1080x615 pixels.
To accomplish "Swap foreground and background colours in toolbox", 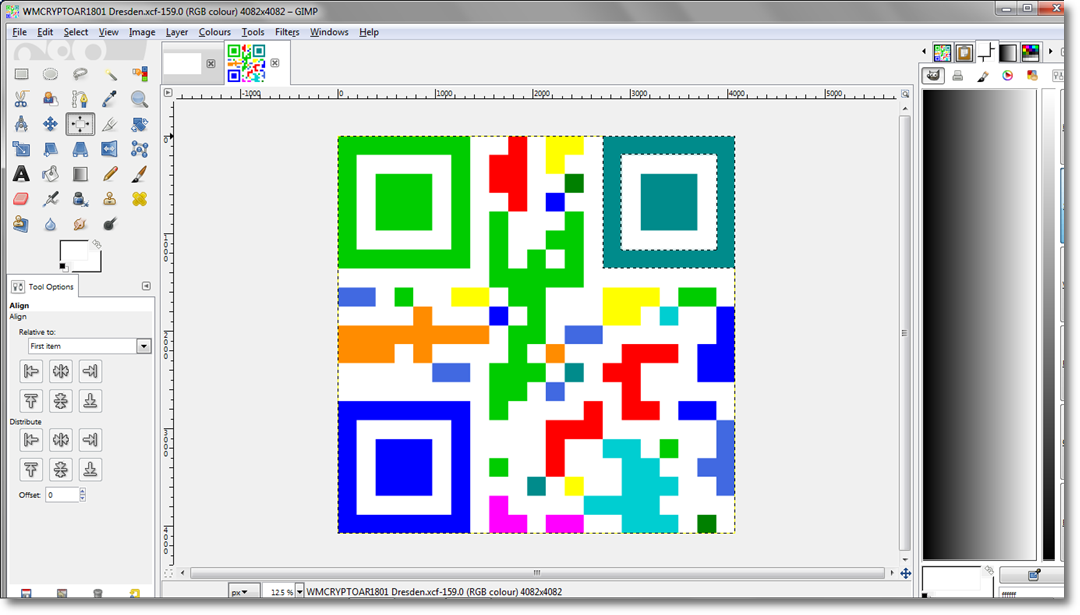I will click(96, 244).
